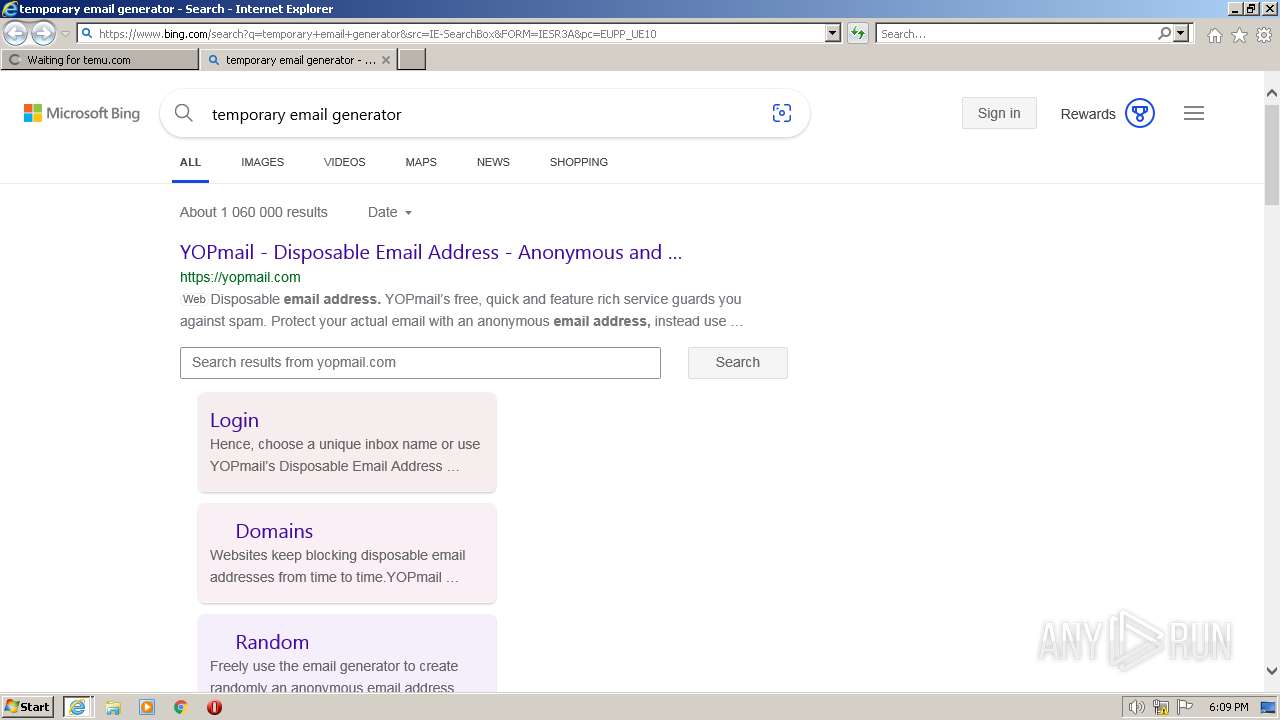Screen dimensions: 1280x720
Task: Click the refresh page icon
Action: 858,33
